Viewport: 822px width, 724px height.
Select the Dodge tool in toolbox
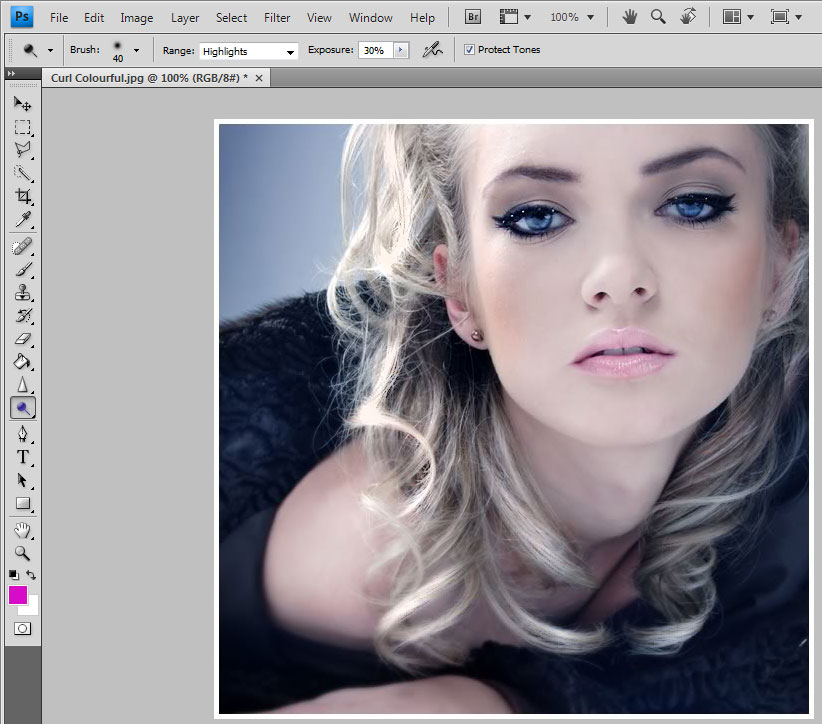[x=23, y=408]
